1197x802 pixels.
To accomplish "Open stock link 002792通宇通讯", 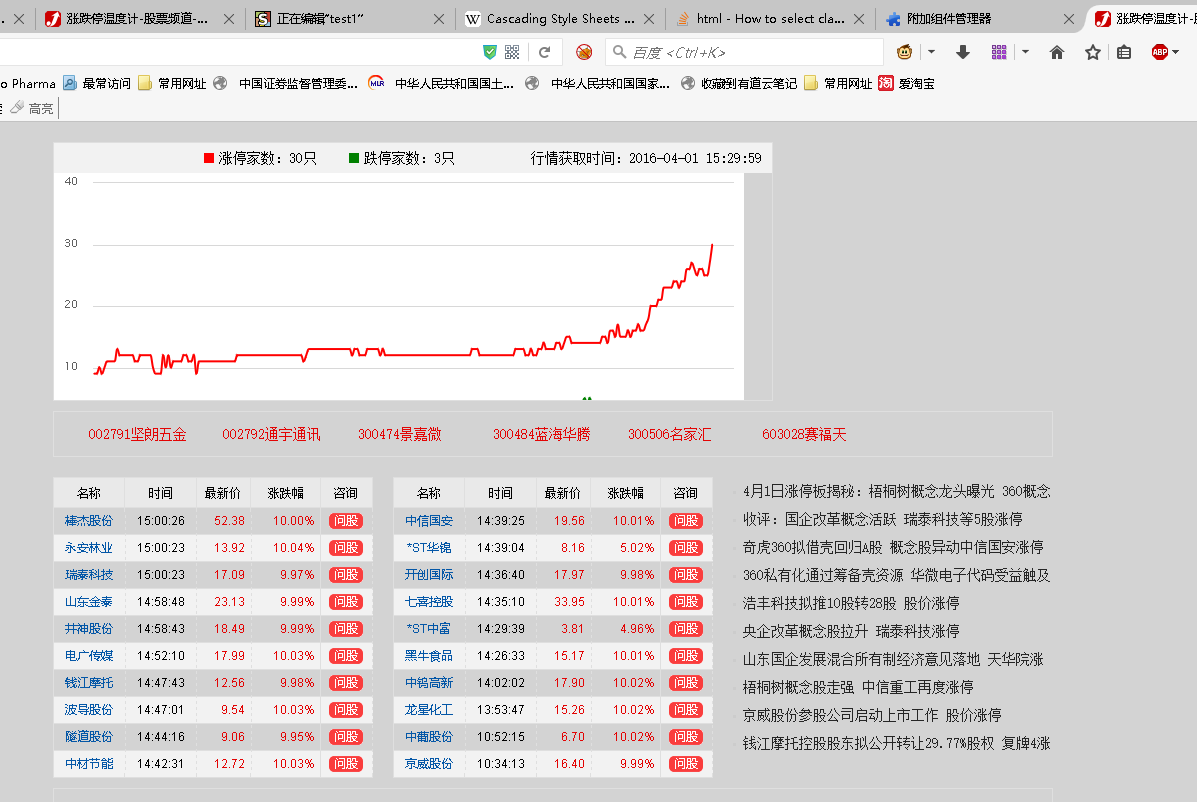I will [271, 434].
